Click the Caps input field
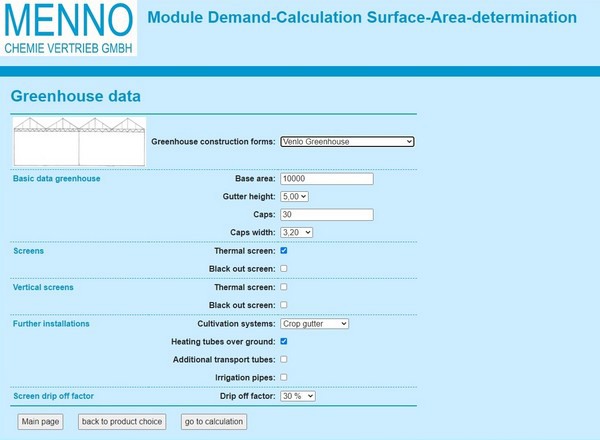The height and width of the screenshot is (440, 600). 327,215
